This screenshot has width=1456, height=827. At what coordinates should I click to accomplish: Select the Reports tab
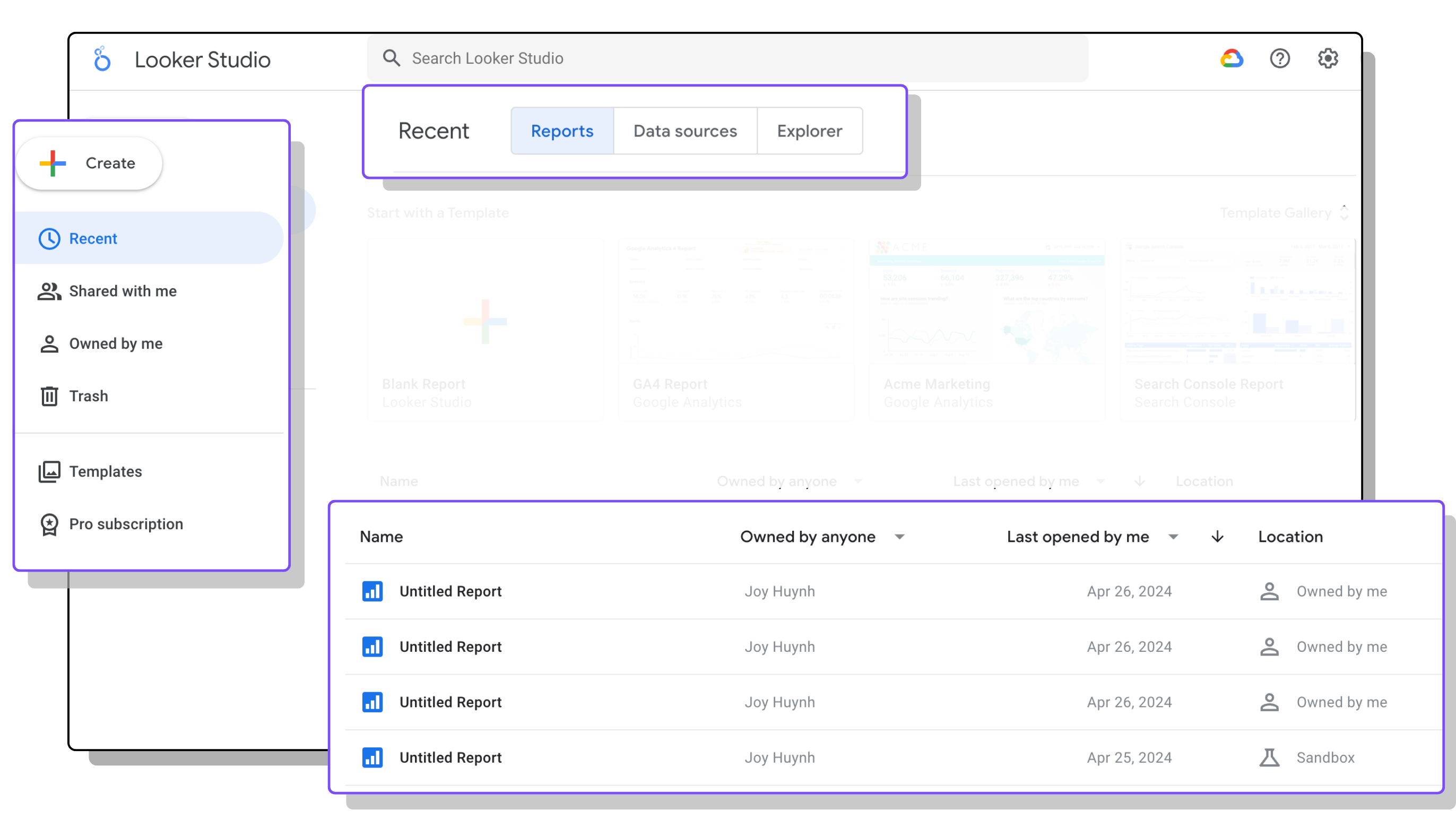click(x=561, y=131)
